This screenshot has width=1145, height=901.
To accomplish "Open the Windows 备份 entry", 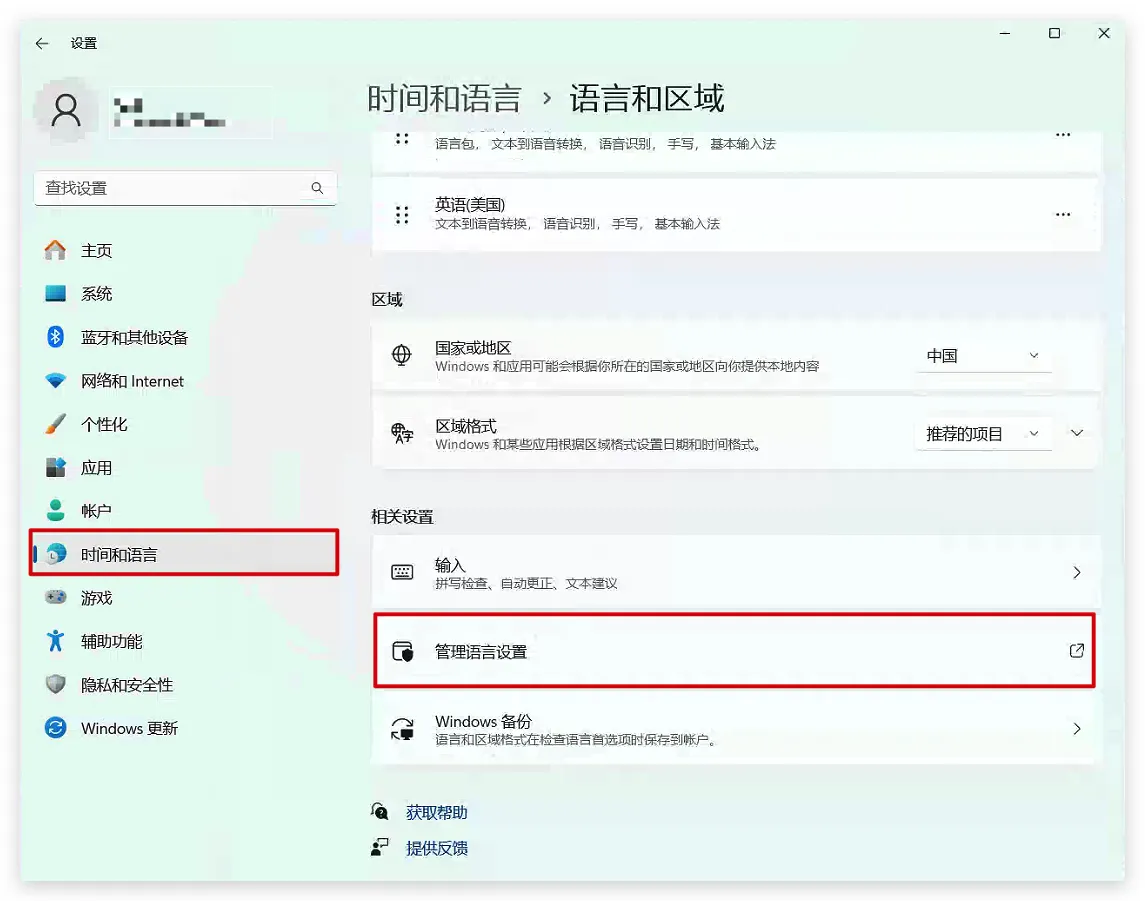I will (734, 729).
